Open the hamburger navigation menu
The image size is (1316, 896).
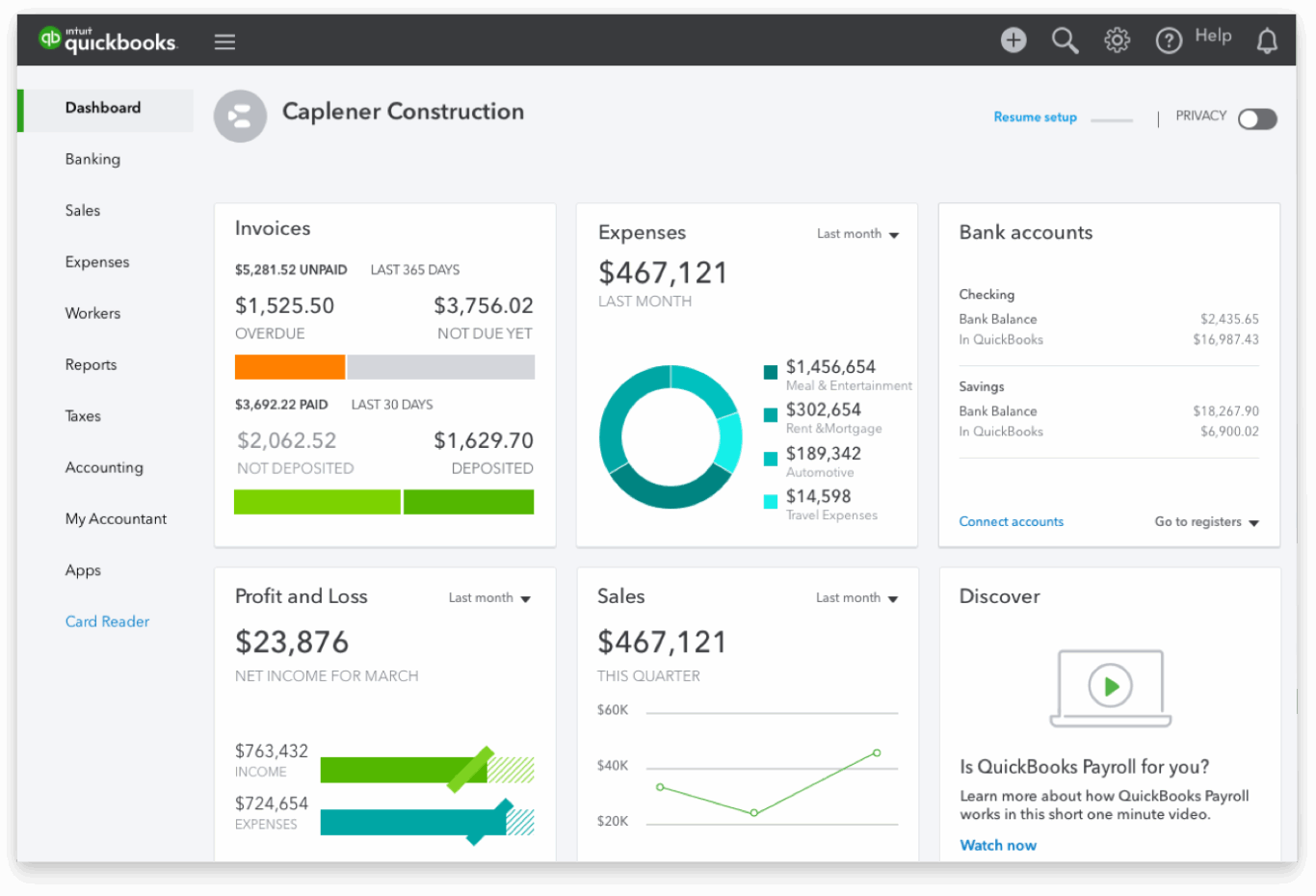[x=224, y=40]
